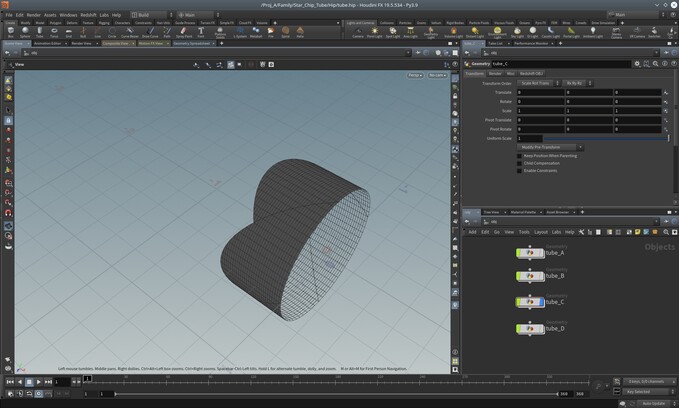The height and width of the screenshot is (408, 679).
Task: Play the timeline forward
Action: pos(39,382)
